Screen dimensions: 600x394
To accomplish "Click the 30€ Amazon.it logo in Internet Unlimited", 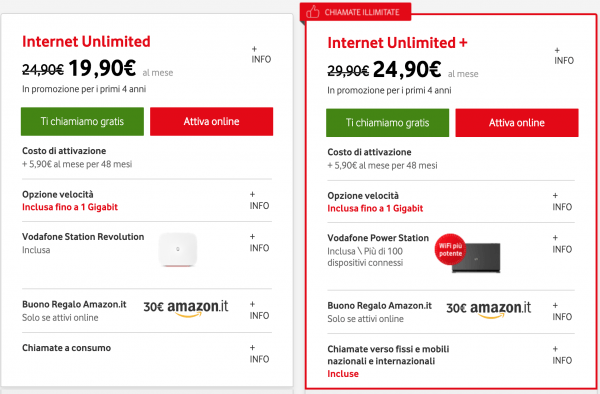I will [186, 308].
